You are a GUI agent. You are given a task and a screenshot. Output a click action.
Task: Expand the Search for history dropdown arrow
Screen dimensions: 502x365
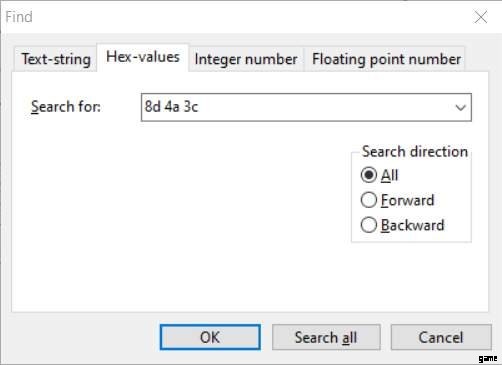click(x=460, y=108)
